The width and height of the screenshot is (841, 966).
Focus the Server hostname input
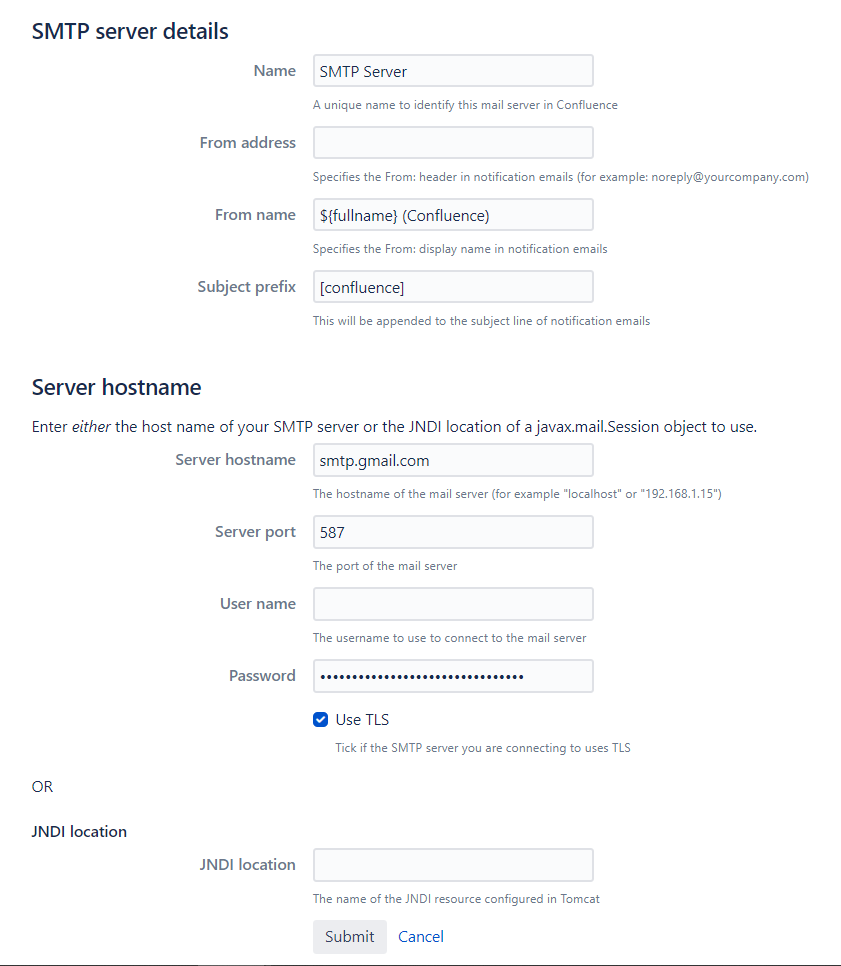tap(452, 459)
